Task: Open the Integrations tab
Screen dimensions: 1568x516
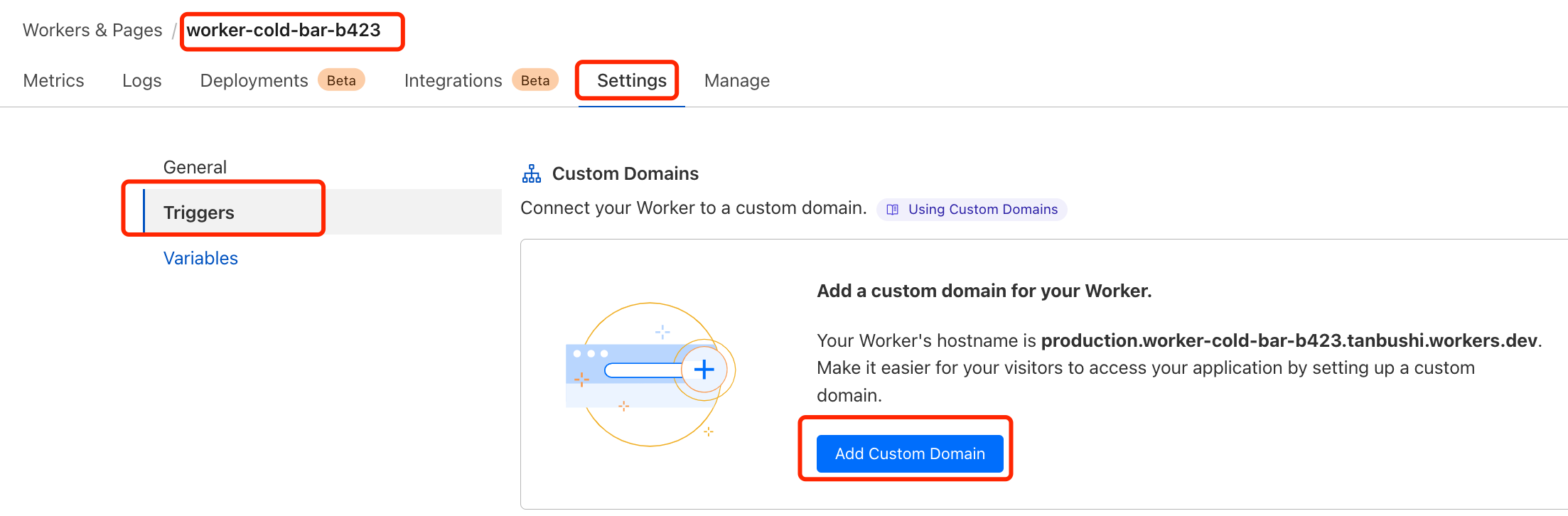Action: click(453, 80)
